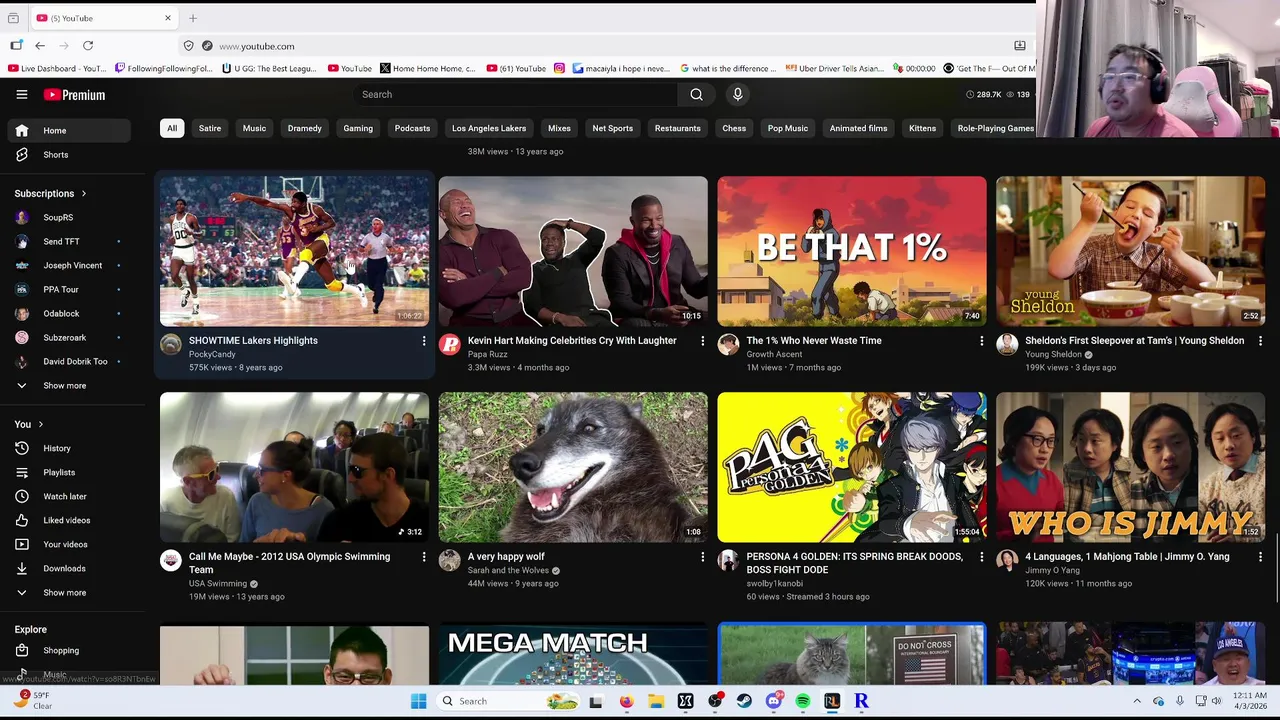This screenshot has height=720, width=1280.
Task: Play the BE THAT 1% thumbnail
Action: [852, 251]
